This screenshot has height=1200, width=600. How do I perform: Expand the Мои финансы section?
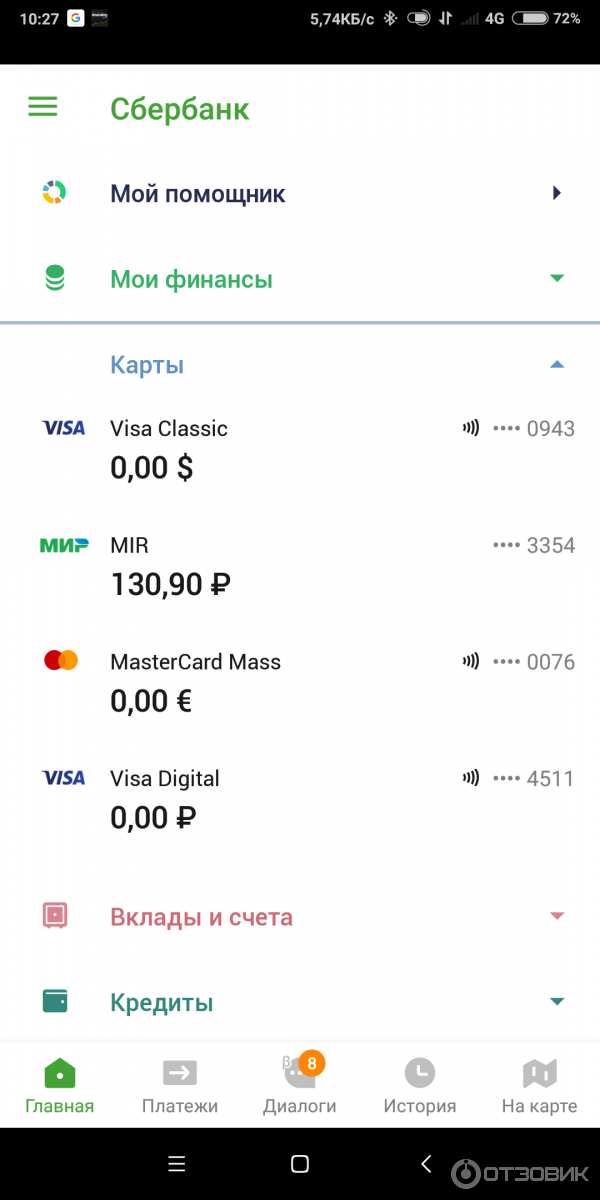pos(557,279)
